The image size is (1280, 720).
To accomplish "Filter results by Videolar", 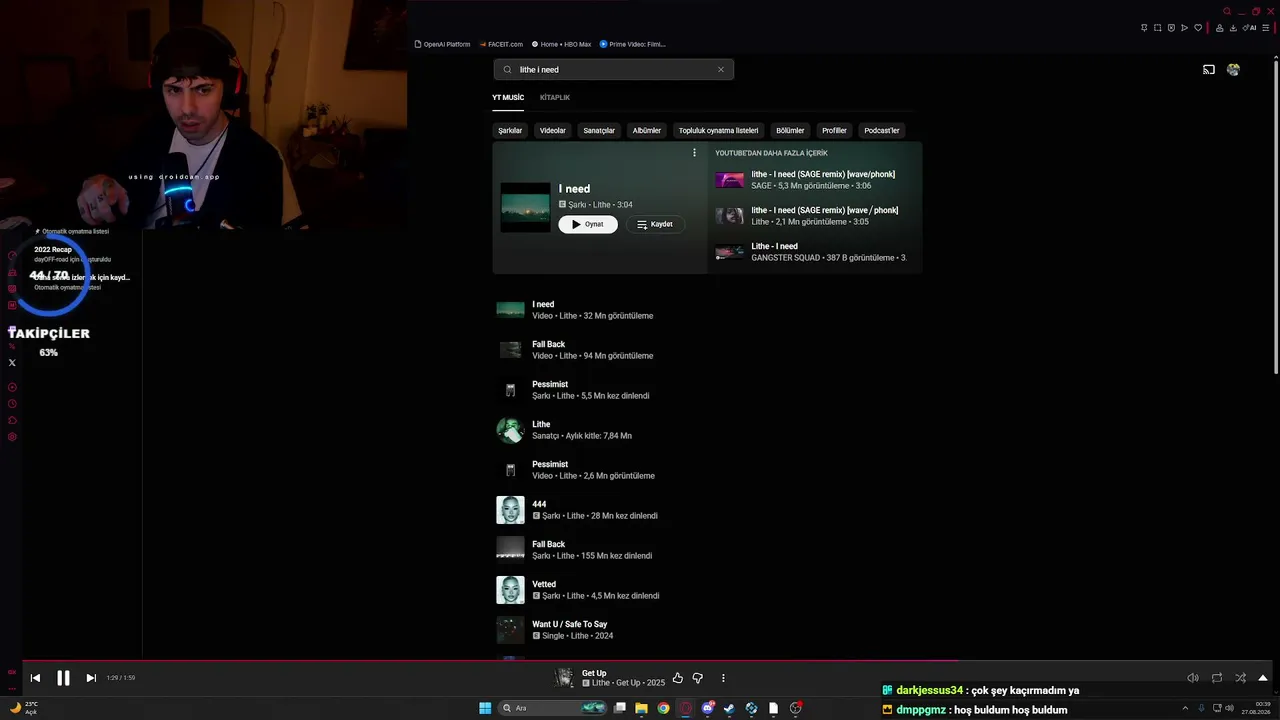I will click(553, 130).
